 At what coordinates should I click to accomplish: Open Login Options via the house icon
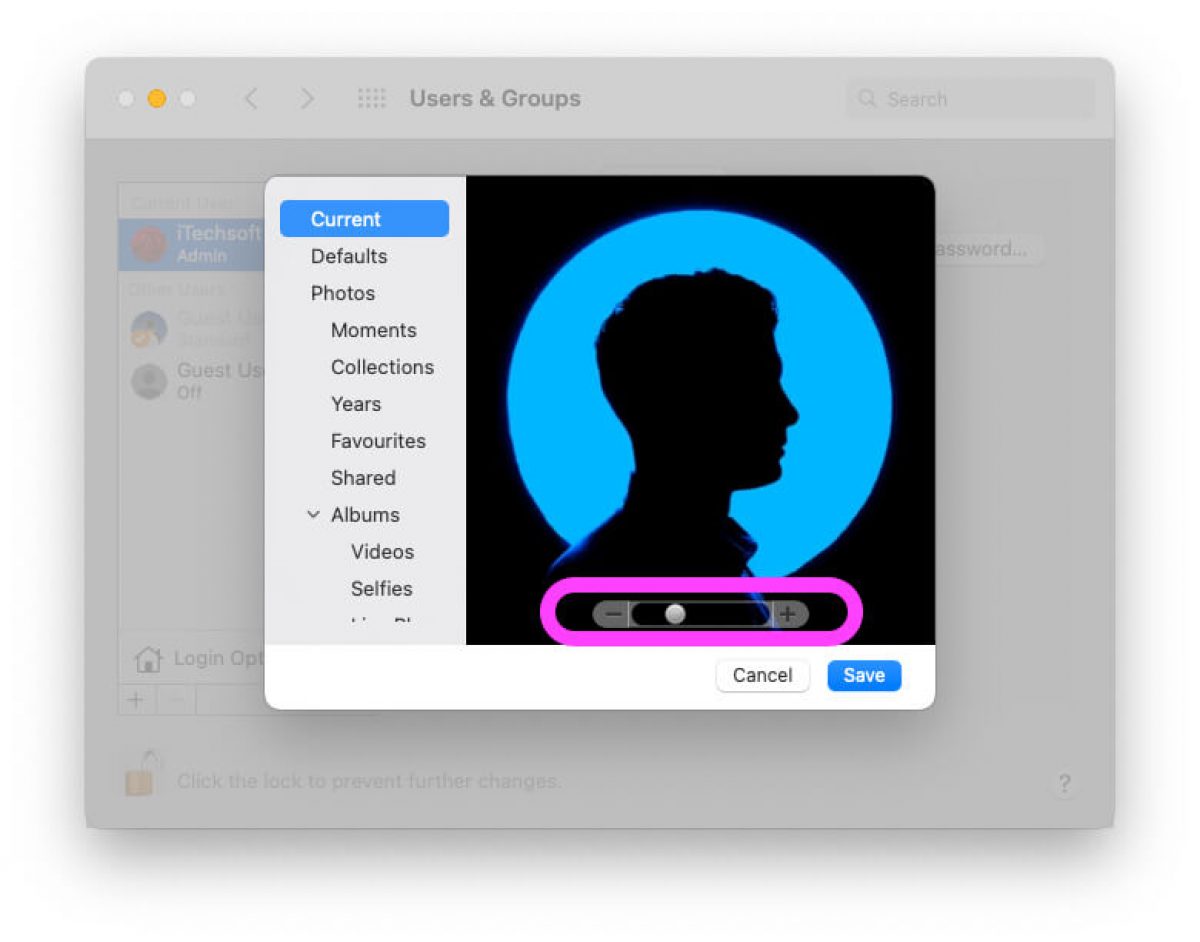coord(147,658)
